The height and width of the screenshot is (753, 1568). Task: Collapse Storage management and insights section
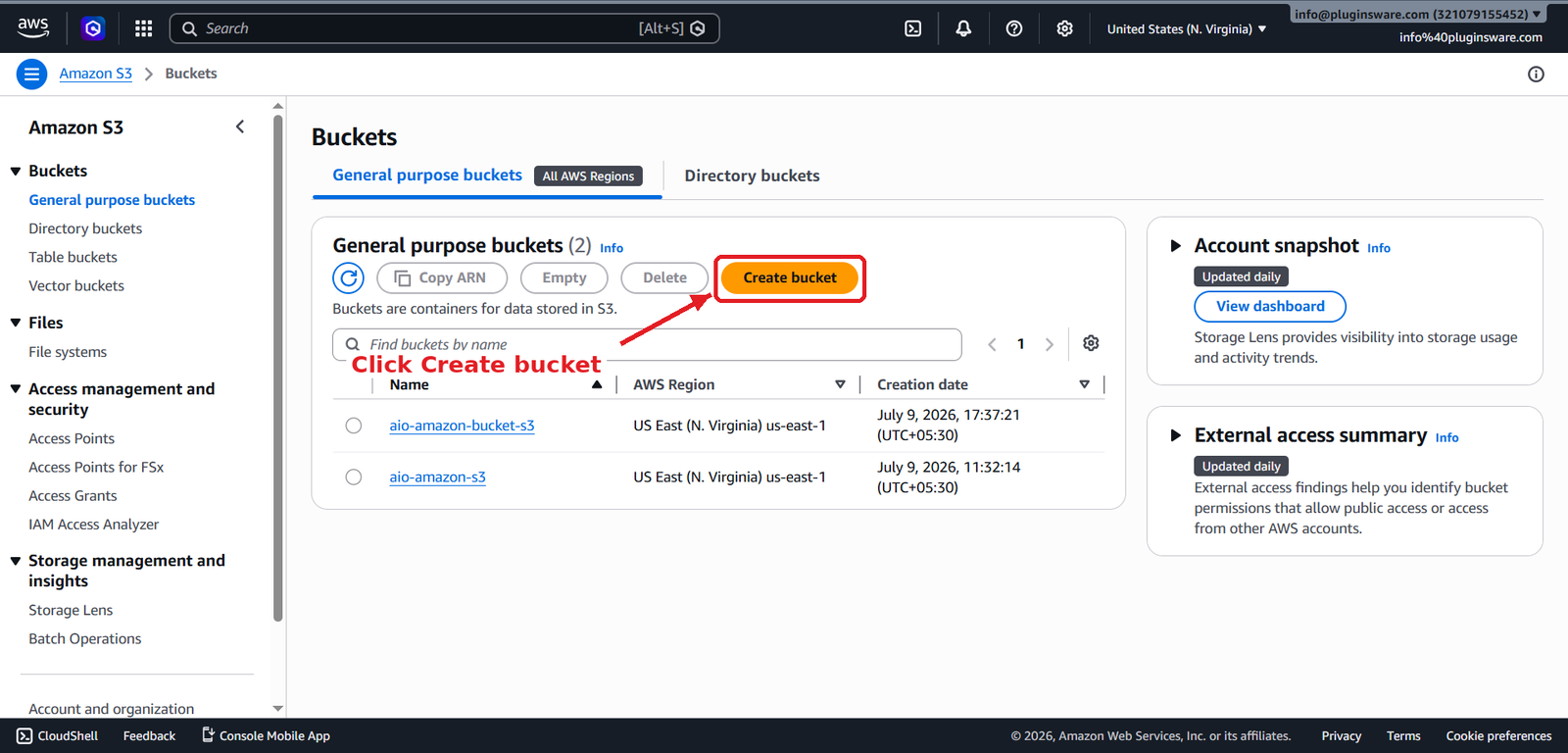coord(16,561)
